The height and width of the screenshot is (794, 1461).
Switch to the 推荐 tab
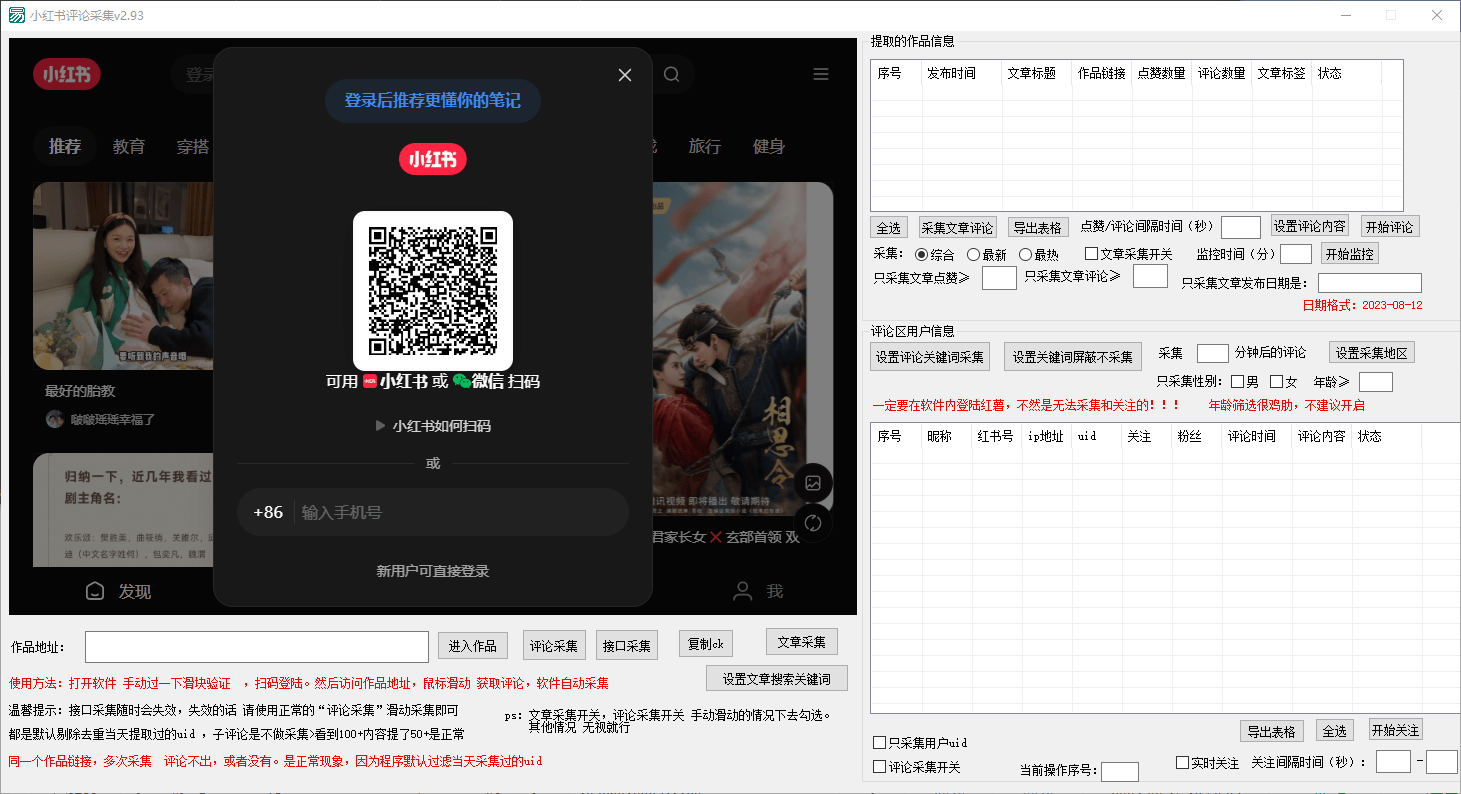[63, 146]
